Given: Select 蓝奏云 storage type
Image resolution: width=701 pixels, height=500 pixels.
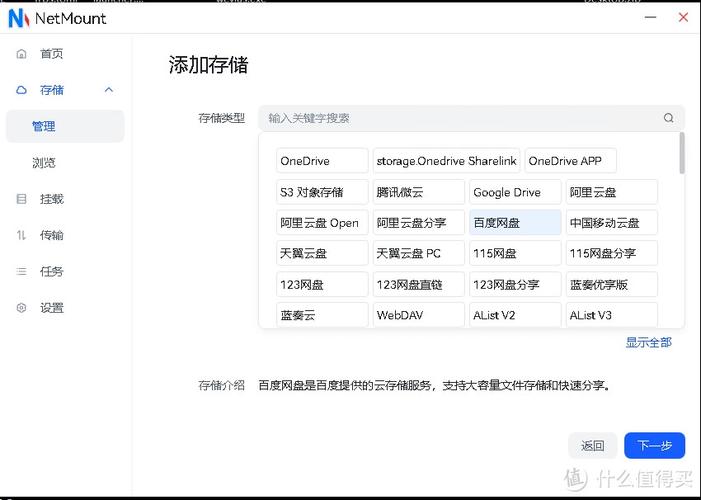Looking at the screenshot, I should [x=322, y=315].
